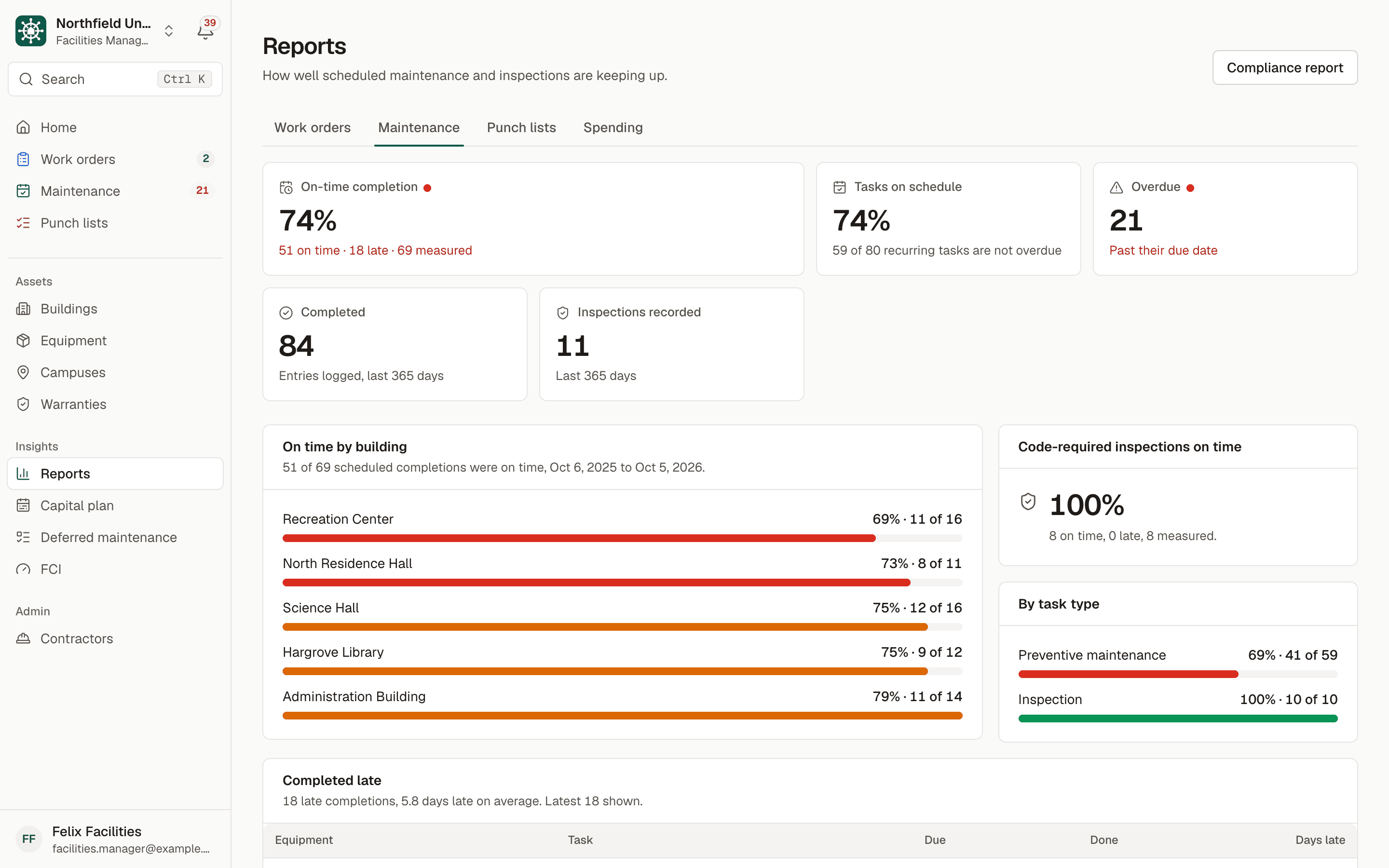The image size is (1389, 868).
Task: Open Maintenance calendar icon in sidebar
Action: [x=23, y=191]
